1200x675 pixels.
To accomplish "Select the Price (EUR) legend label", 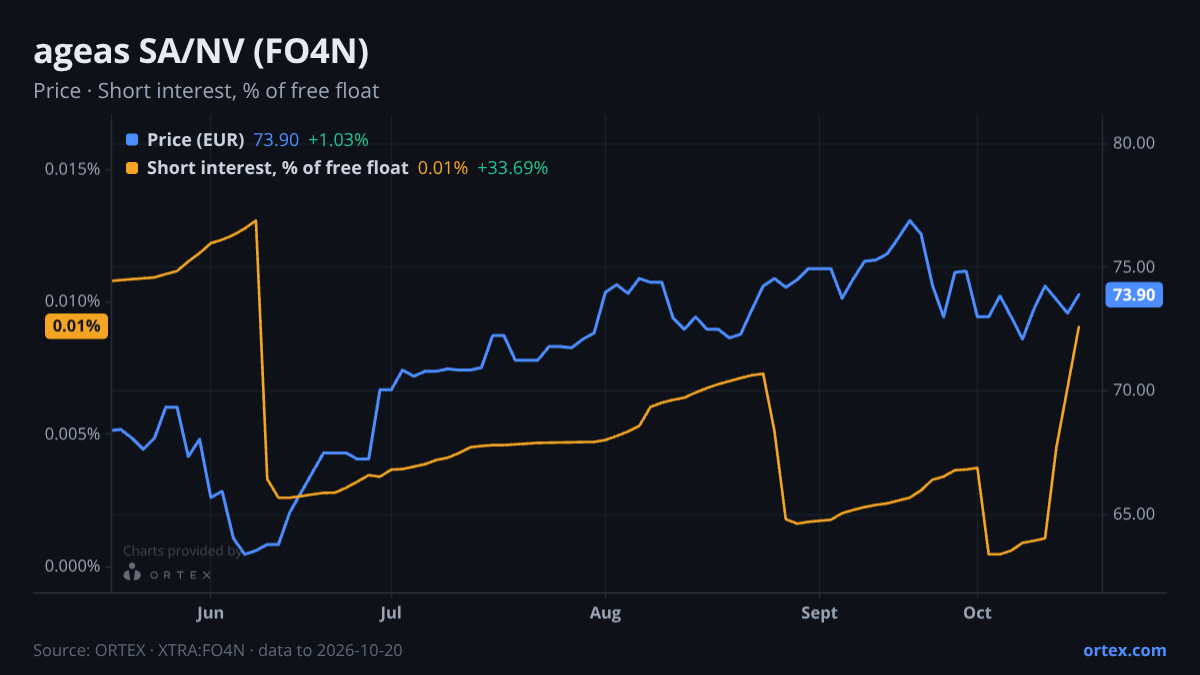I will 195,139.
